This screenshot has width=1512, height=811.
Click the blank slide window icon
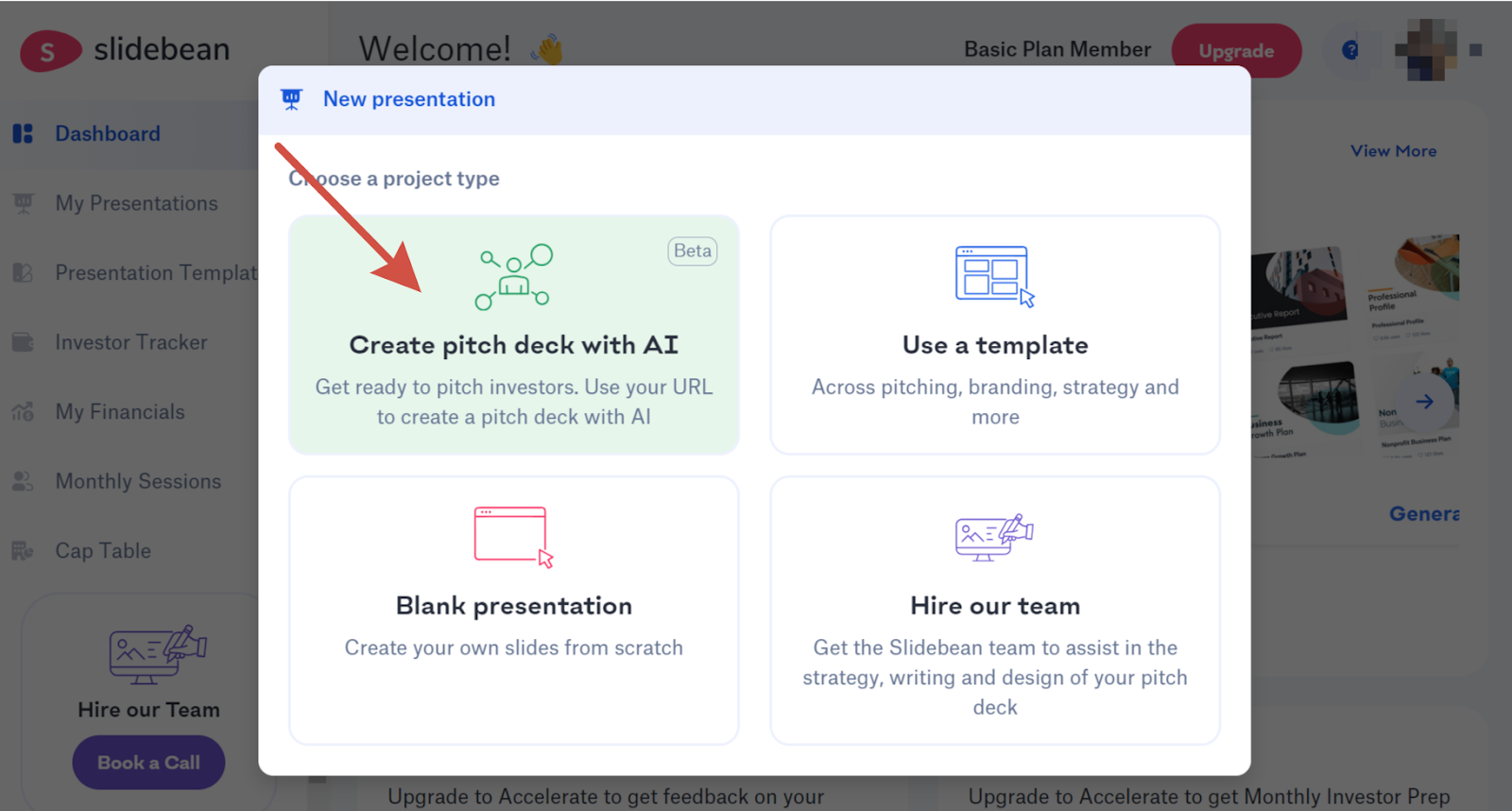point(513,537)
